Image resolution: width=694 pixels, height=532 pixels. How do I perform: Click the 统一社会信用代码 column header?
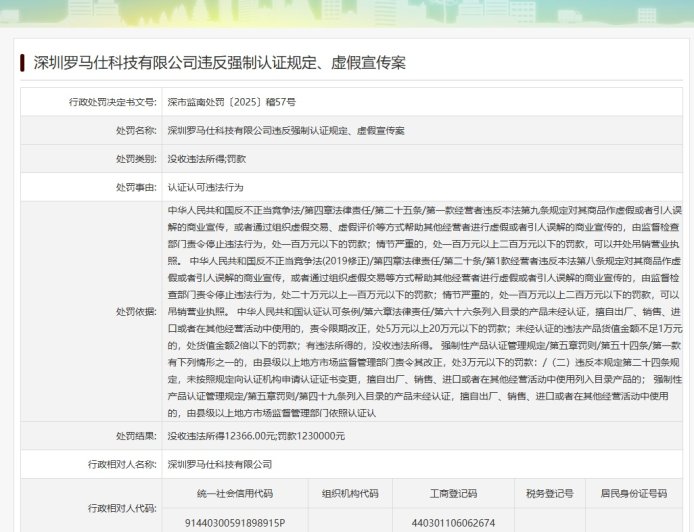pyautogui.click(x=235, y=493)
